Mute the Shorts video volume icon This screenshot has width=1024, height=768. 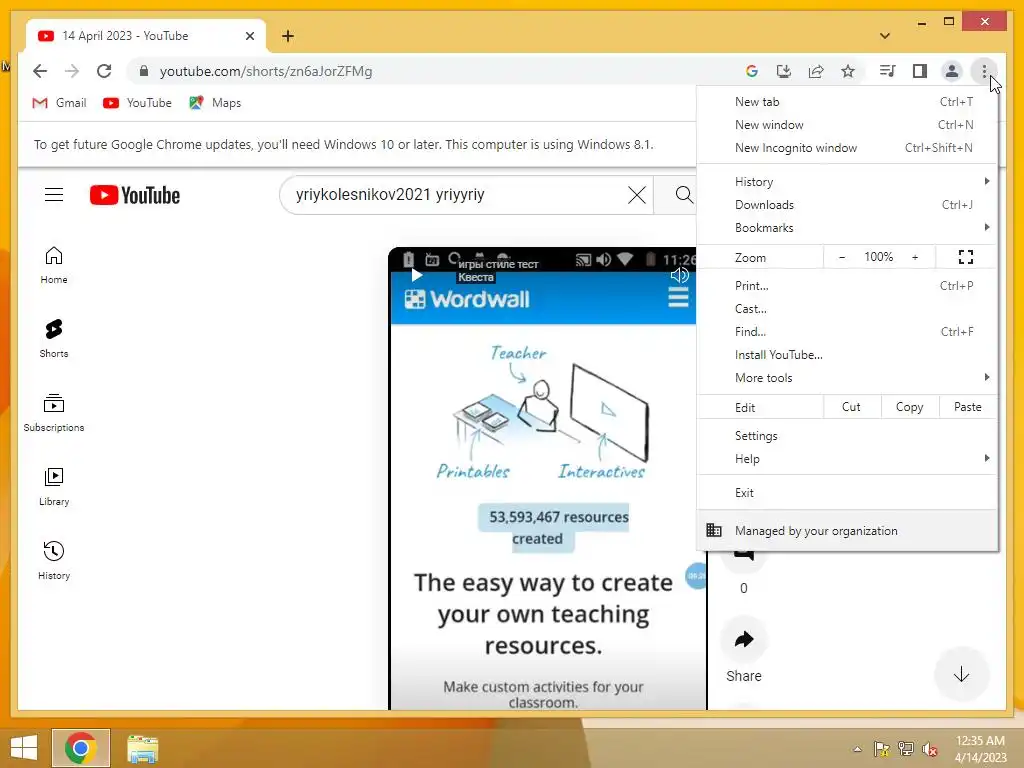click(x=680, y=275)
